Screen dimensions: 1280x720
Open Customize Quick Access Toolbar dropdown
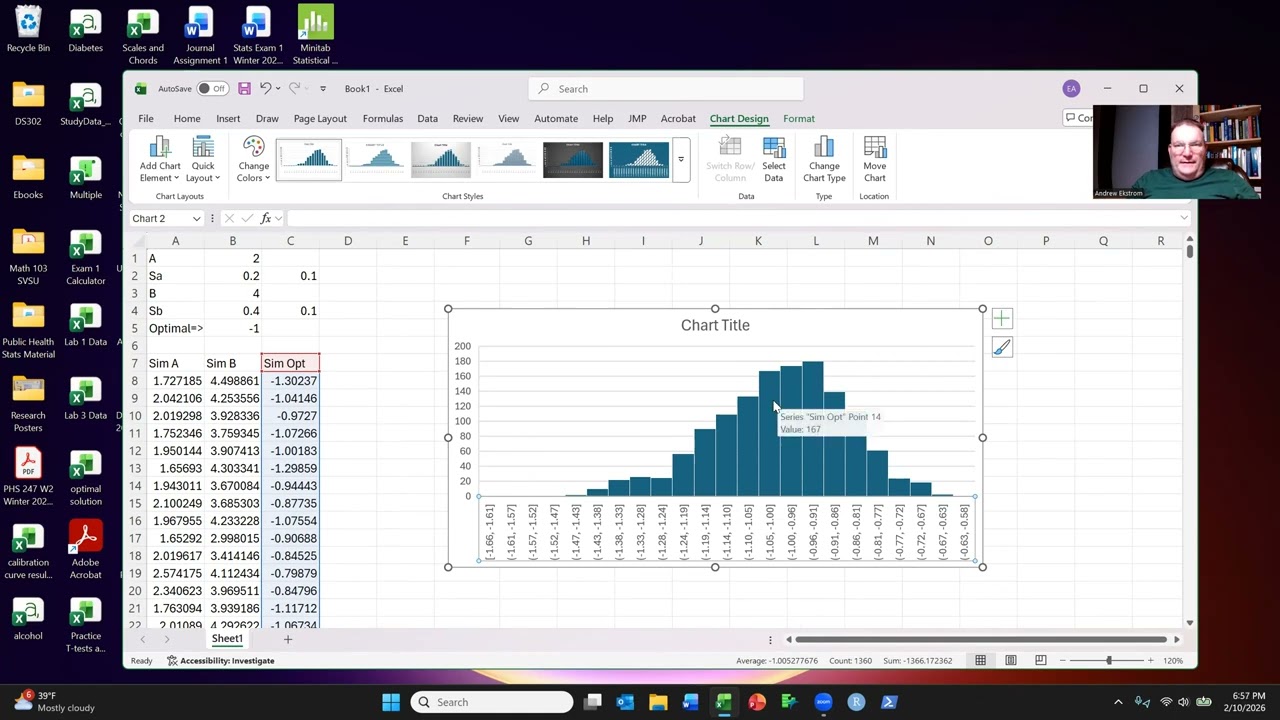click(322, 89)
